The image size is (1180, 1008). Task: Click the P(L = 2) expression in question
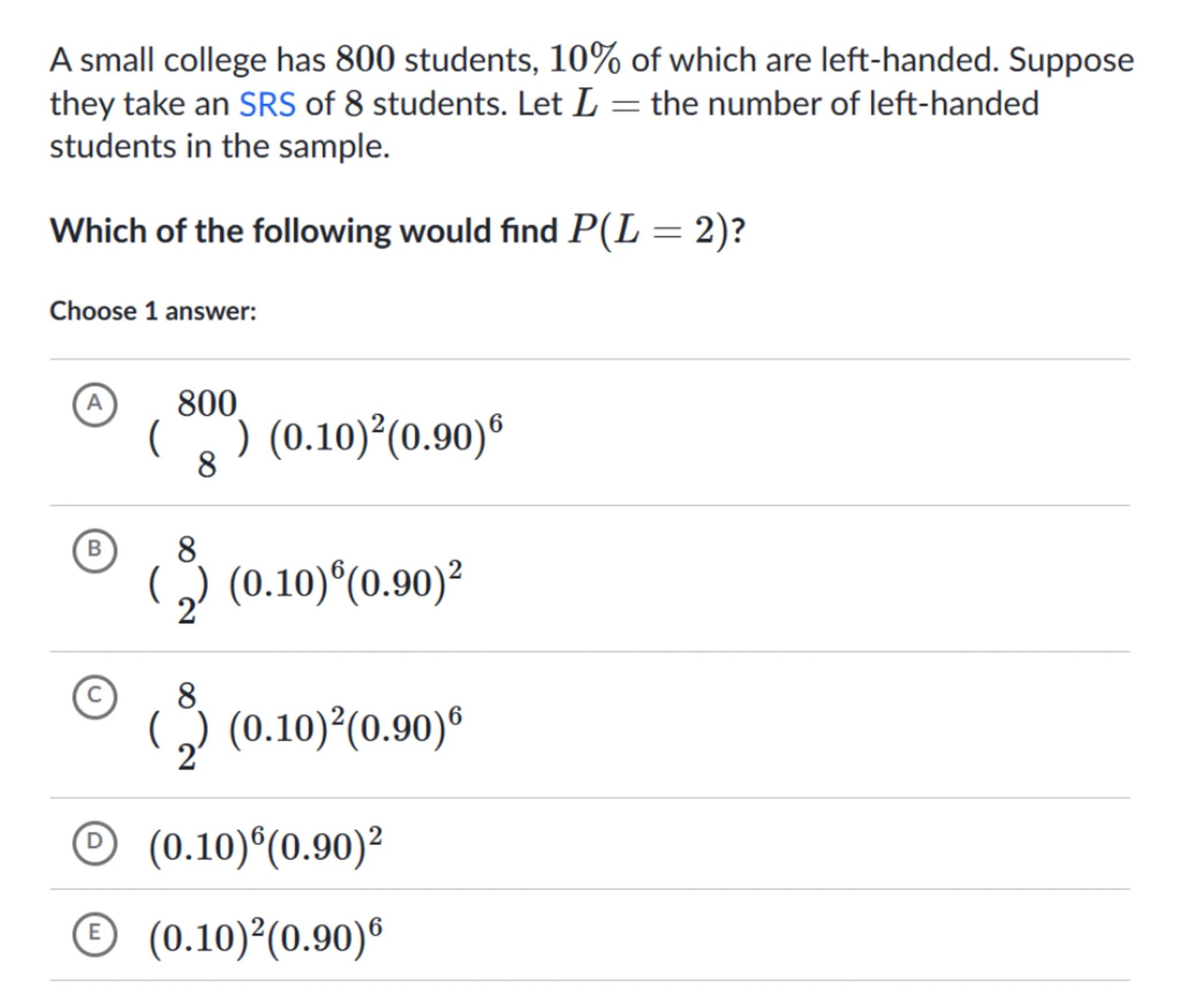click(649, 231)
